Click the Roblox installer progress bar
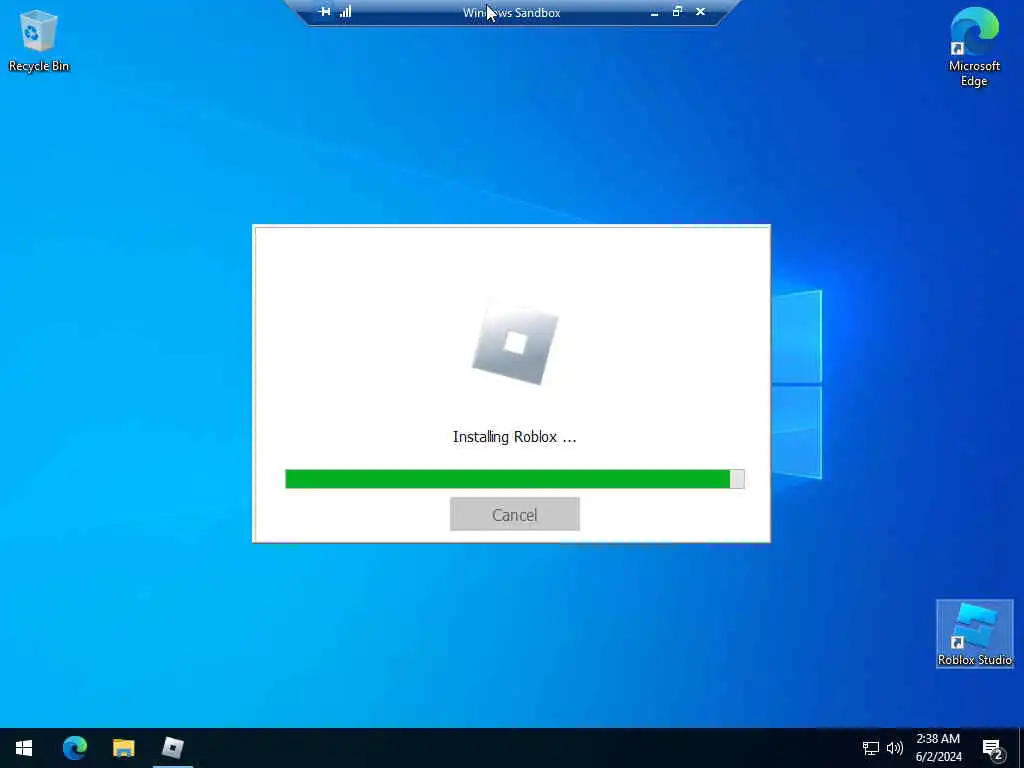 coord(515,479)
